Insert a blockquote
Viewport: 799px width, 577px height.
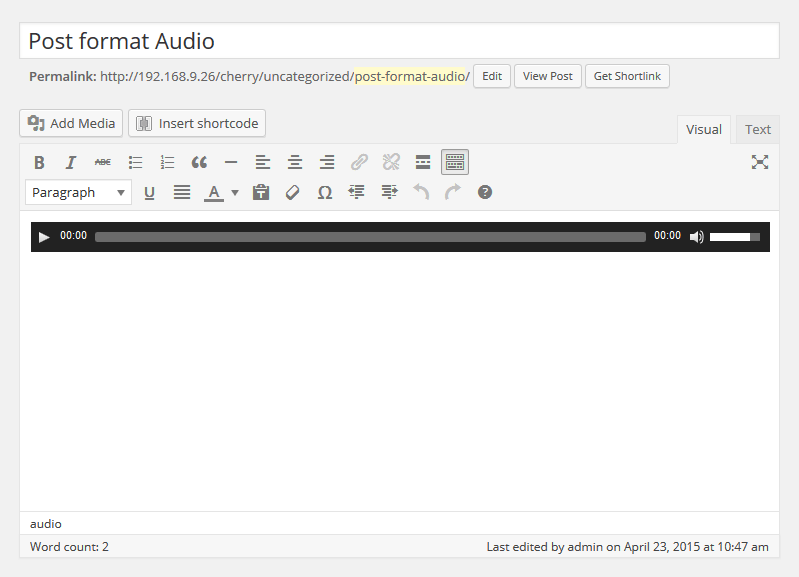pos(199,162)
